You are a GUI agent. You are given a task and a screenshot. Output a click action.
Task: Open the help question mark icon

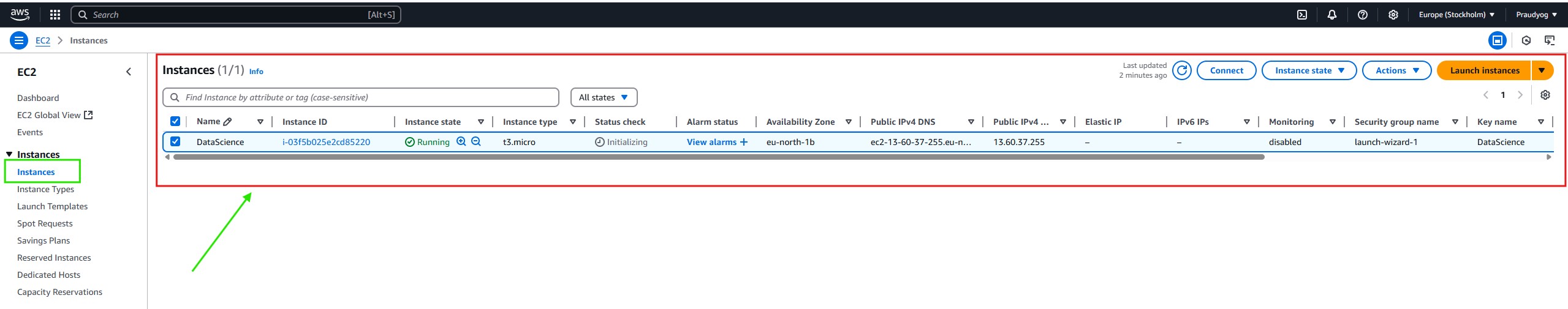(1363, 15)
